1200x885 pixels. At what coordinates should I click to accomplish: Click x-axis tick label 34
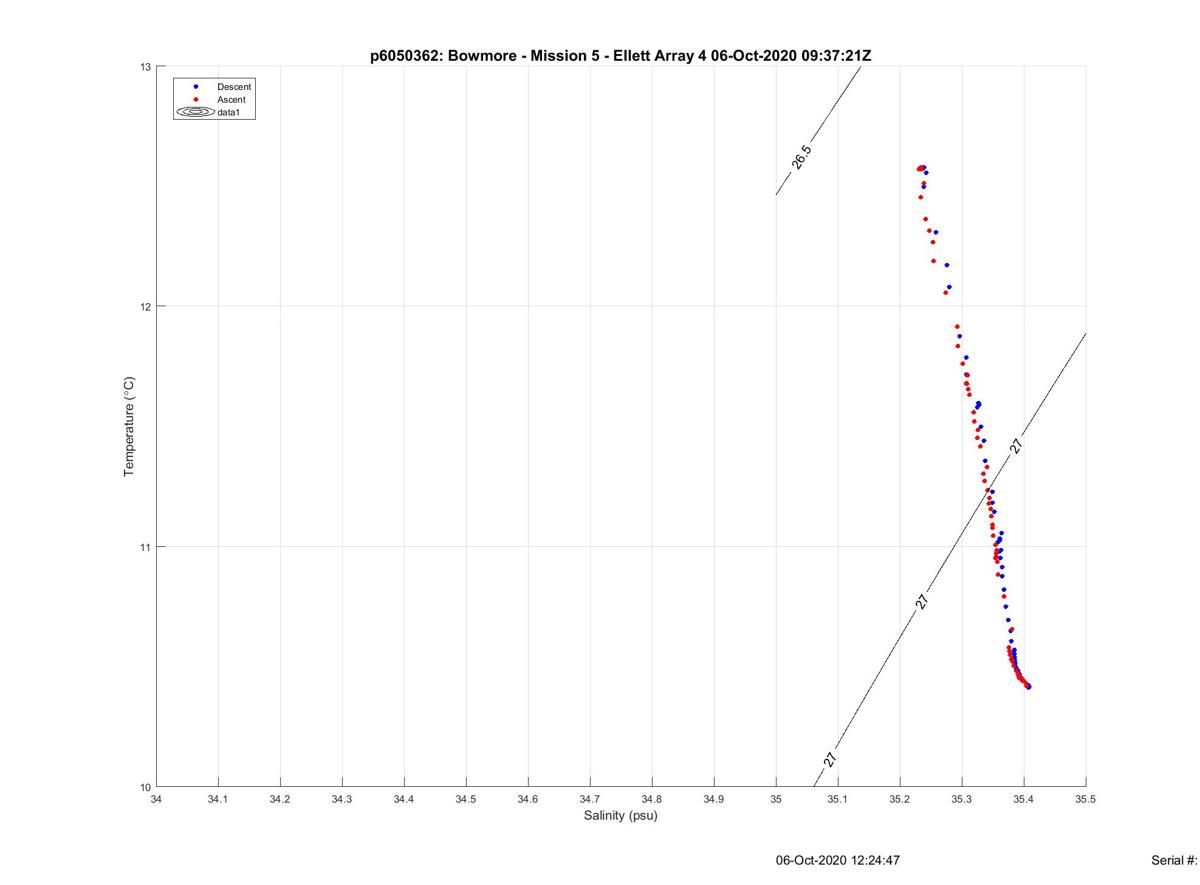(x=156, y=799)
